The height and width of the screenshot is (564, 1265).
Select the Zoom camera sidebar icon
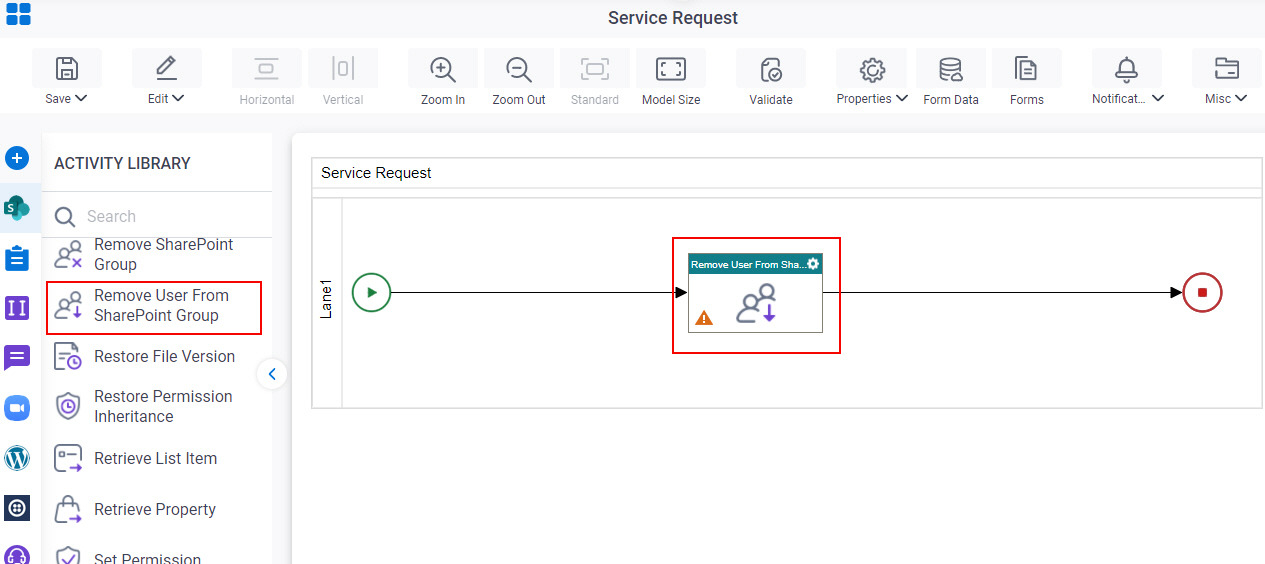pyautogui.click(x=17, y=408)
